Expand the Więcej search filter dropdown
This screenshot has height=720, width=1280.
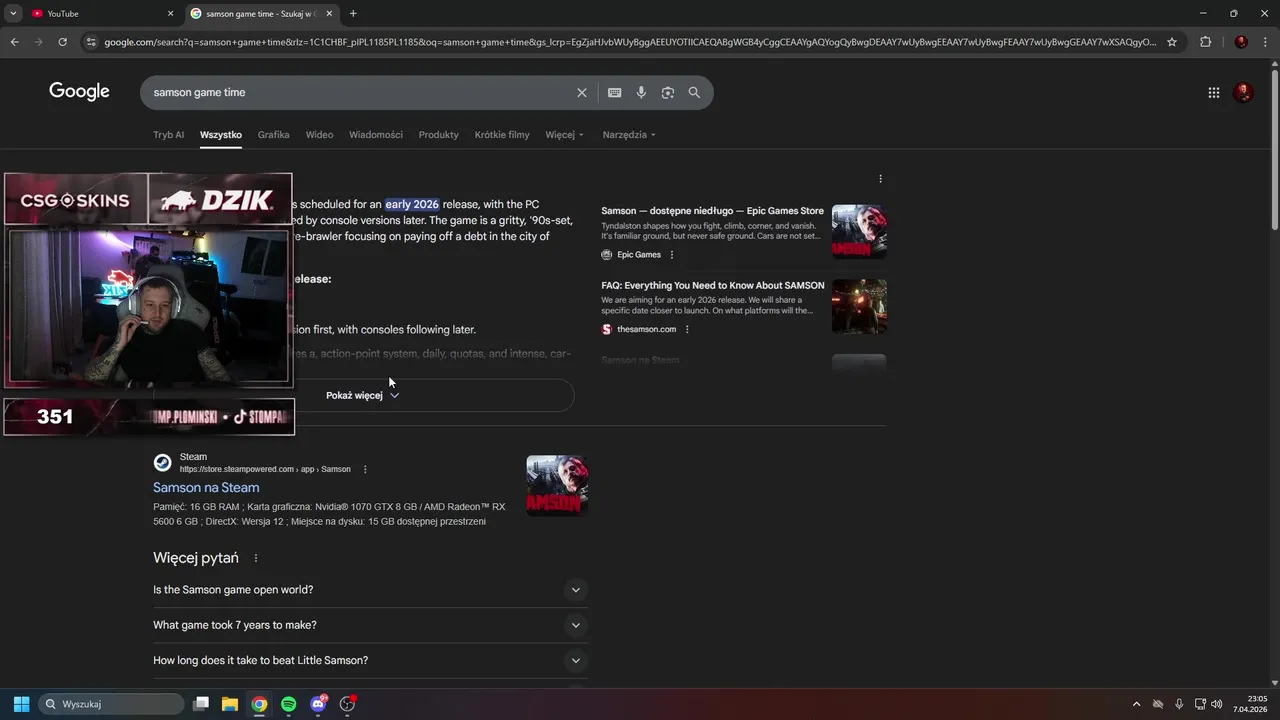565,135
